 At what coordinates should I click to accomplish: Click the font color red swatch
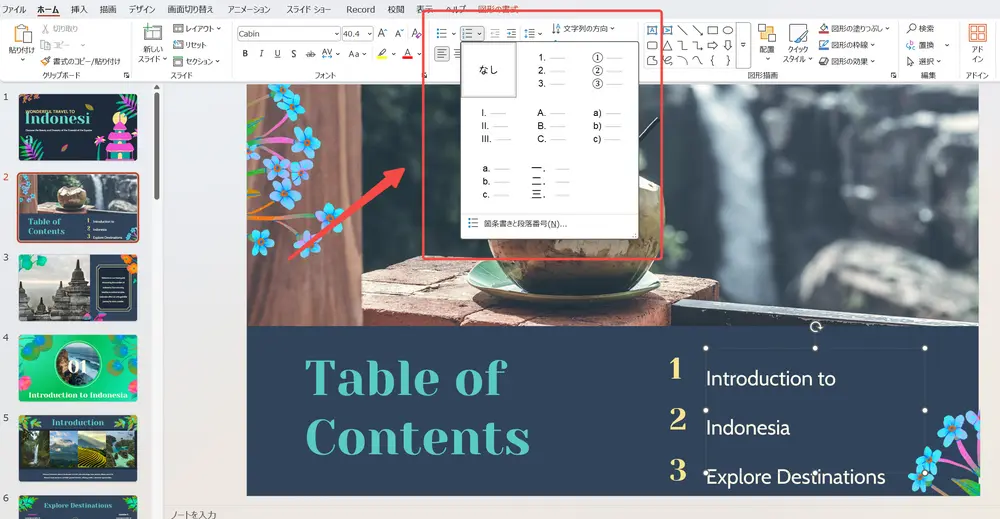click(x=408, y=55)
